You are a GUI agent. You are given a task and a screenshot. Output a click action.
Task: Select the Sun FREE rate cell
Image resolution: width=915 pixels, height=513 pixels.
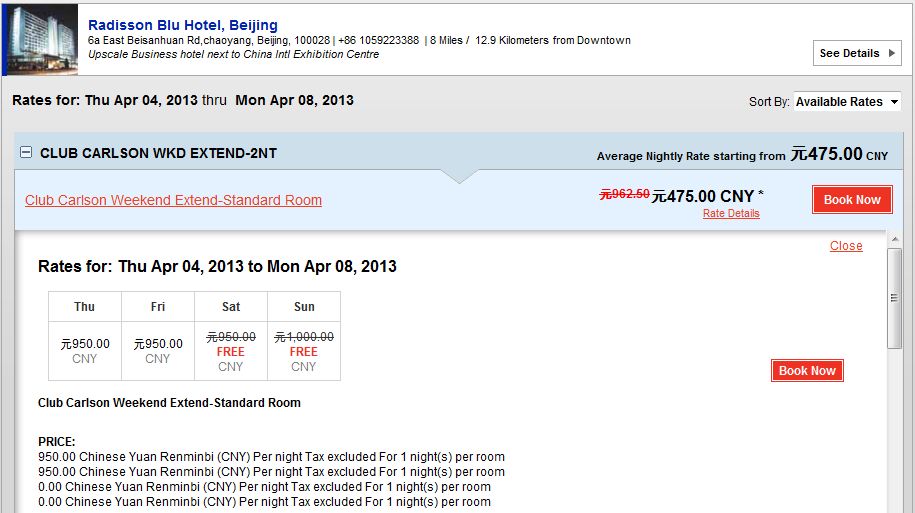click(x=304, y=351)
